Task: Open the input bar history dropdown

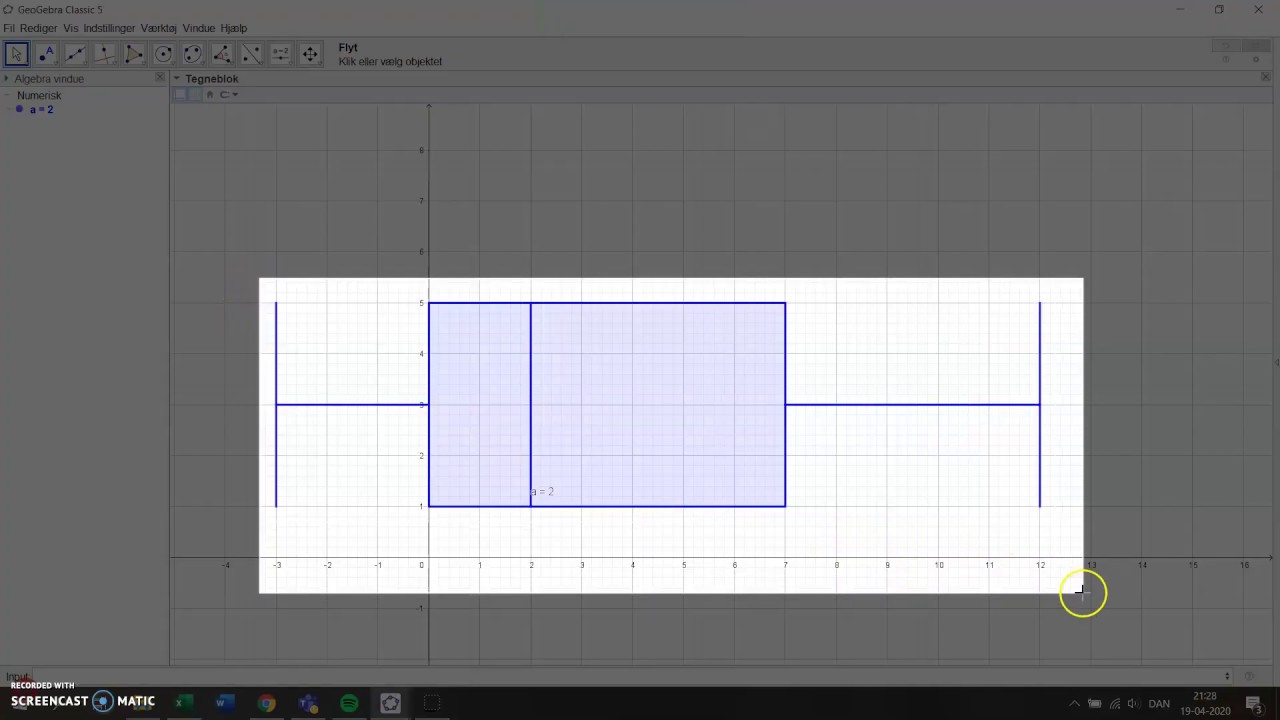Action: 1227,676
